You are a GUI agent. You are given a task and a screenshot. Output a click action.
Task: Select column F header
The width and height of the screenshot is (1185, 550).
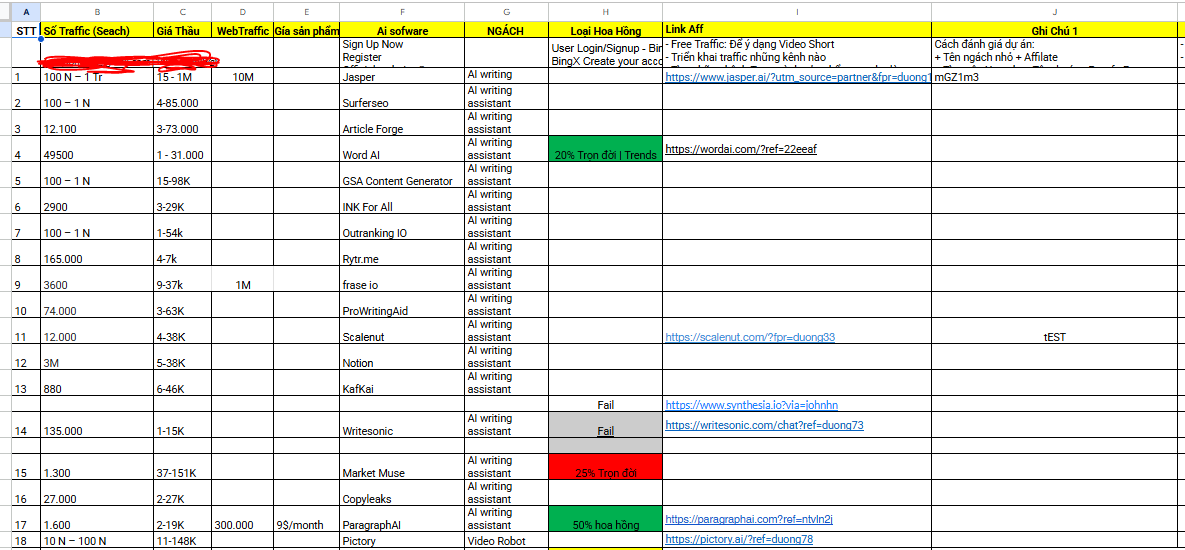tap(402, 12)
